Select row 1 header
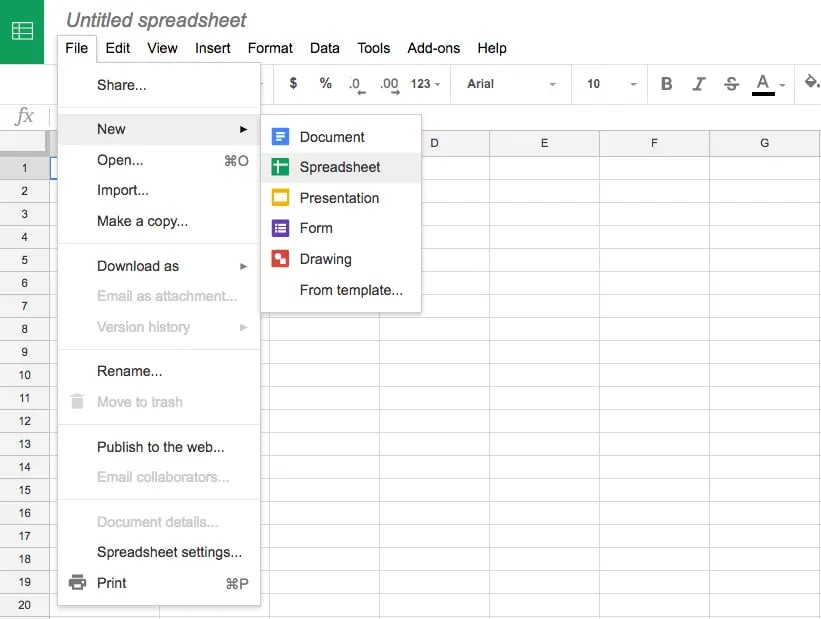The width and height of the screenshot is (821, 619). (25, 168)
